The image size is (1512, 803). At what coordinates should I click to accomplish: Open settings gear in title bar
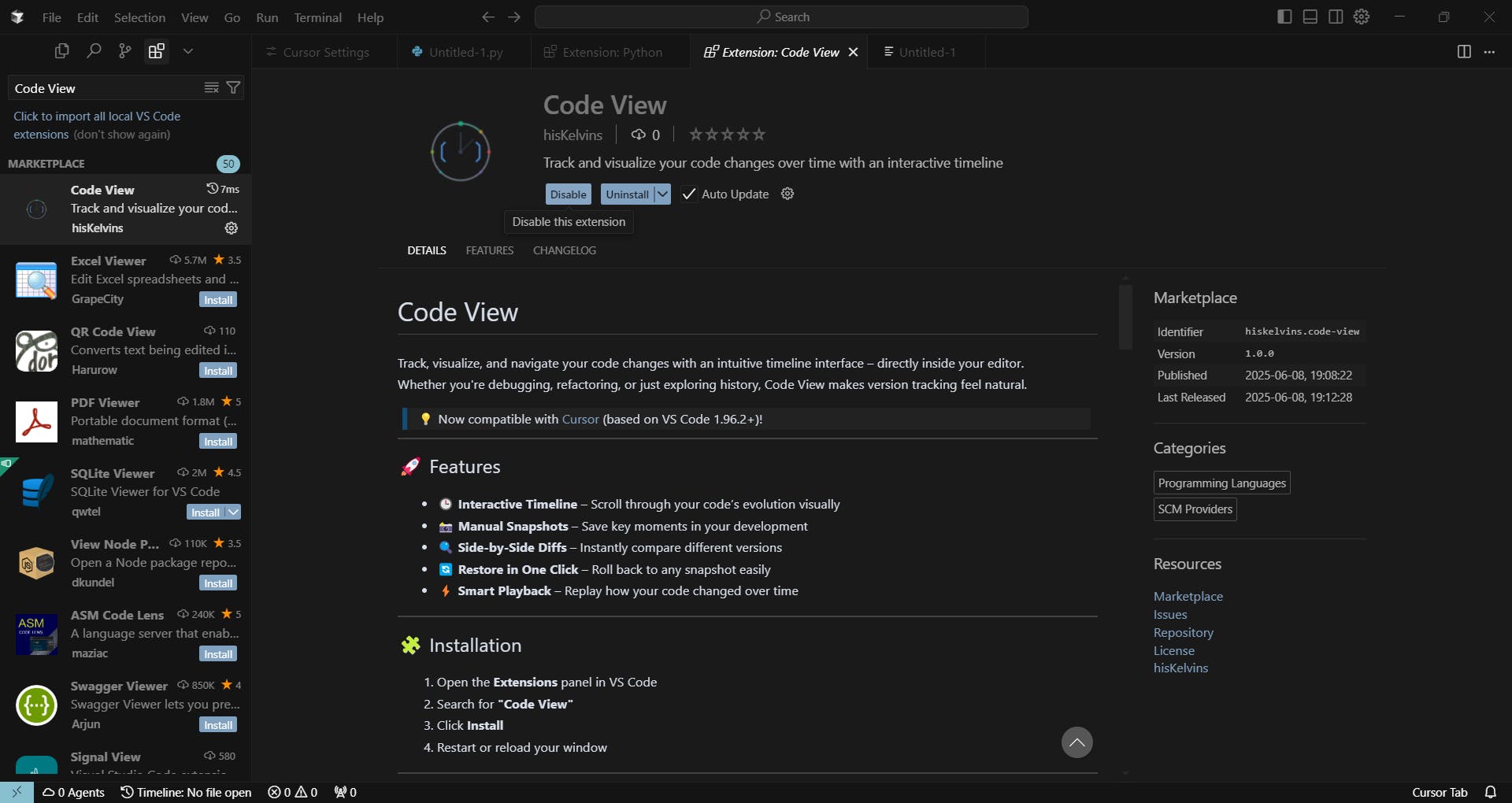point(1362,17)
